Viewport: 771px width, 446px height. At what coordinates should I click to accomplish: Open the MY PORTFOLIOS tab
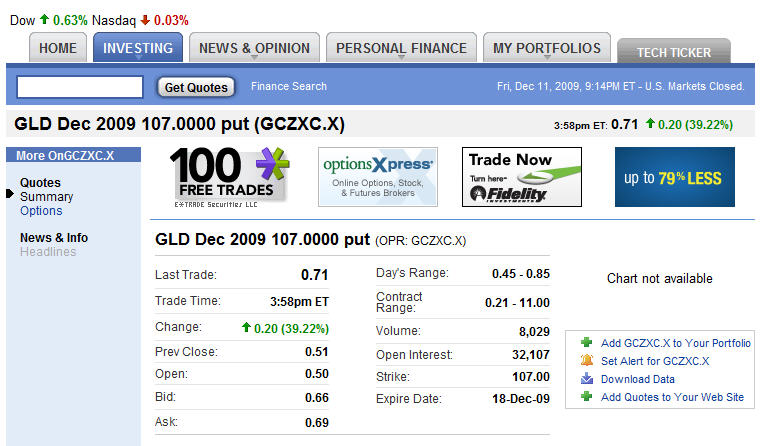coord(547,48)
